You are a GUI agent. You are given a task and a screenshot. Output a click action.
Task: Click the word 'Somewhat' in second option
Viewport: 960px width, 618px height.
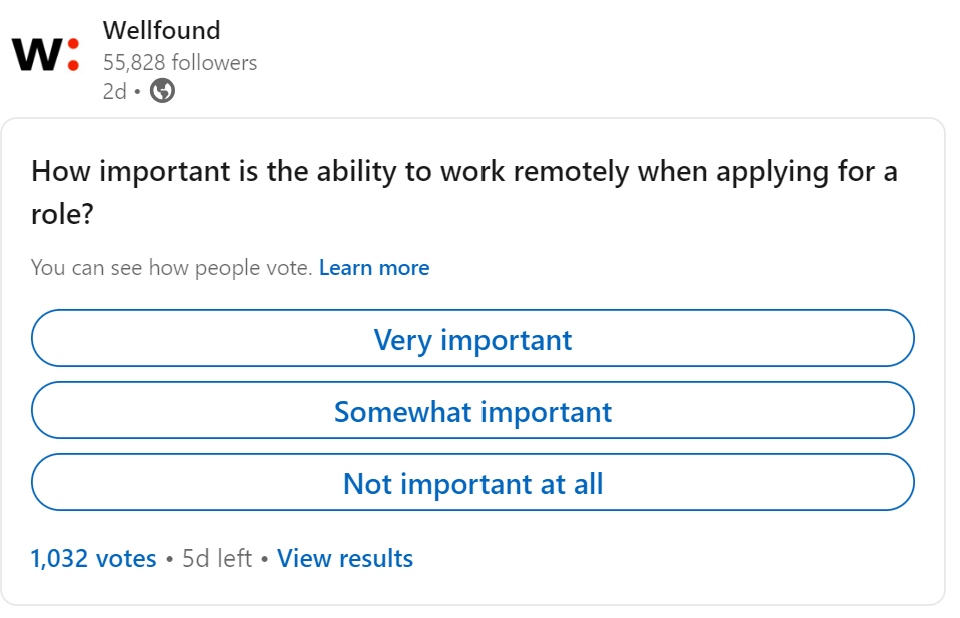pos(402,412)
